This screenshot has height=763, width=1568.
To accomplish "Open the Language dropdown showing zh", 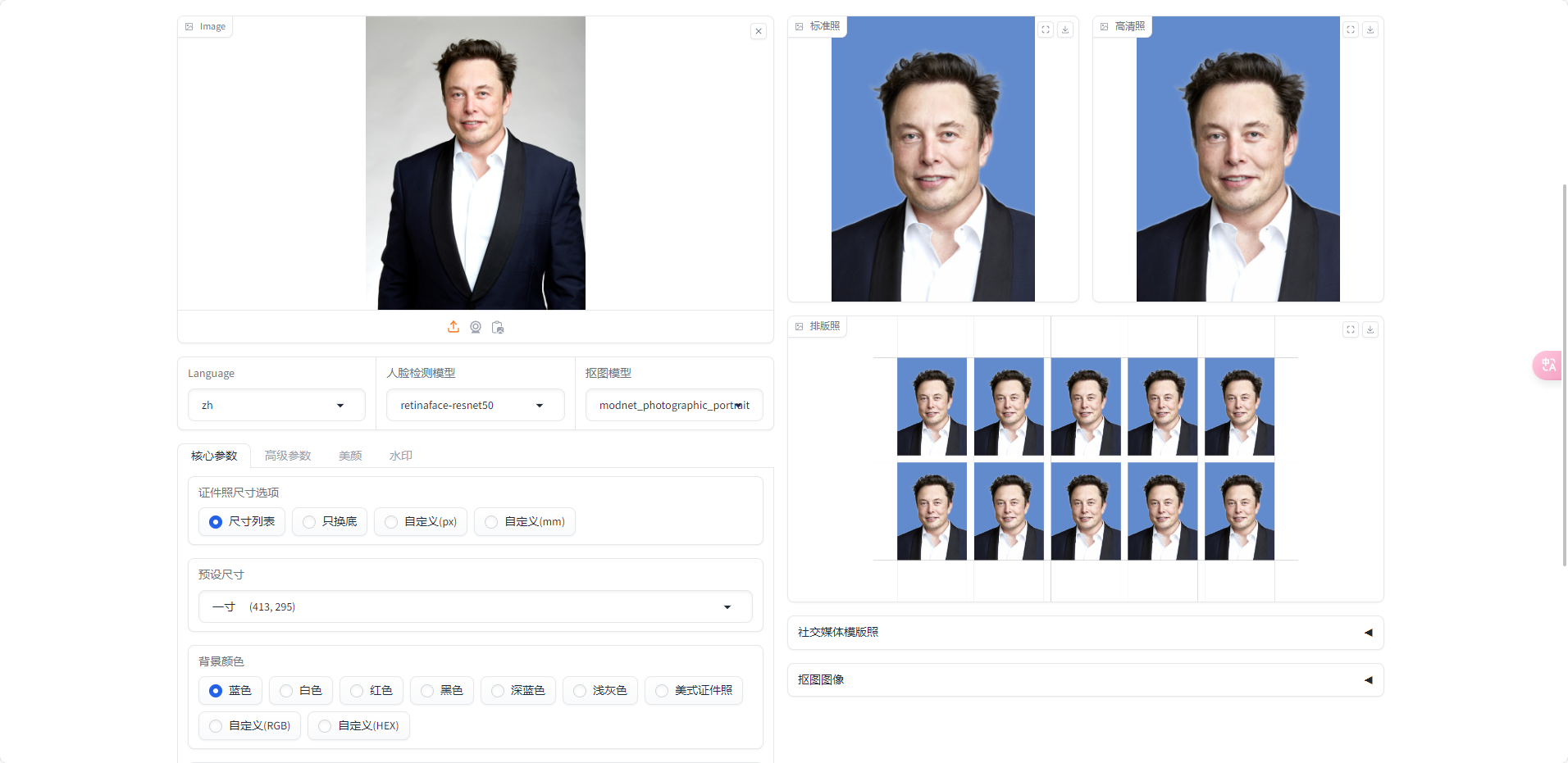I will pyautogui.click(x=276, y=406).
